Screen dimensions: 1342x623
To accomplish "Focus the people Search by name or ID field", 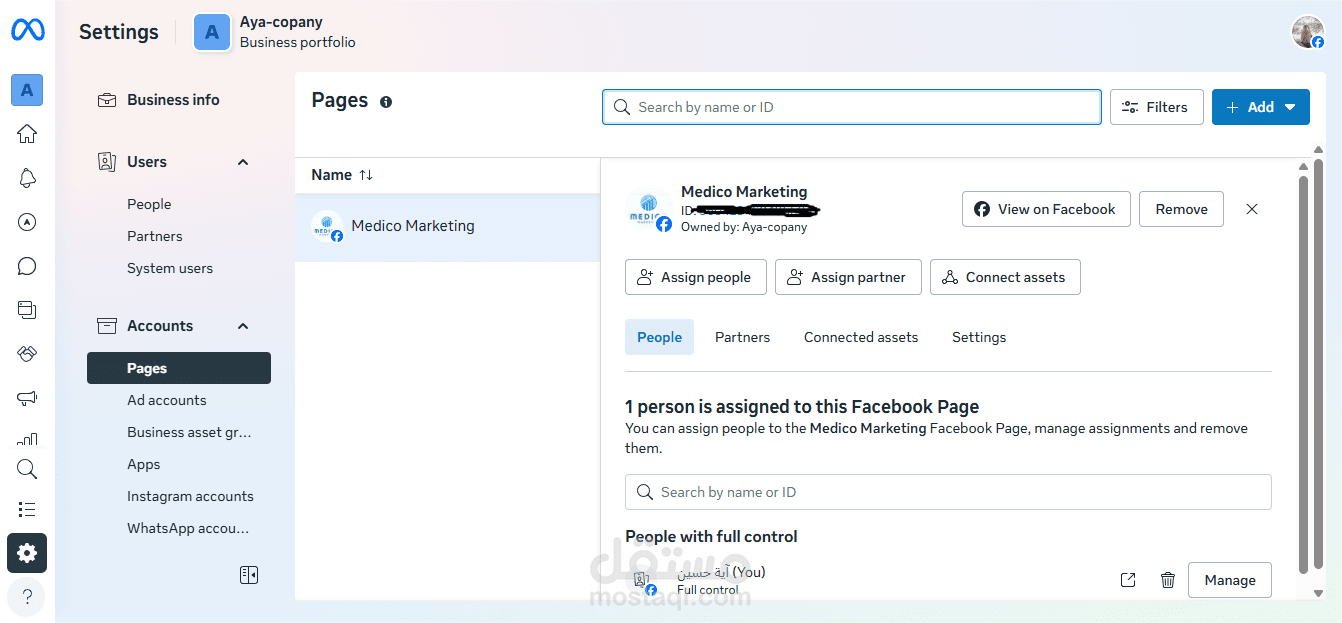I will (948, 492).
